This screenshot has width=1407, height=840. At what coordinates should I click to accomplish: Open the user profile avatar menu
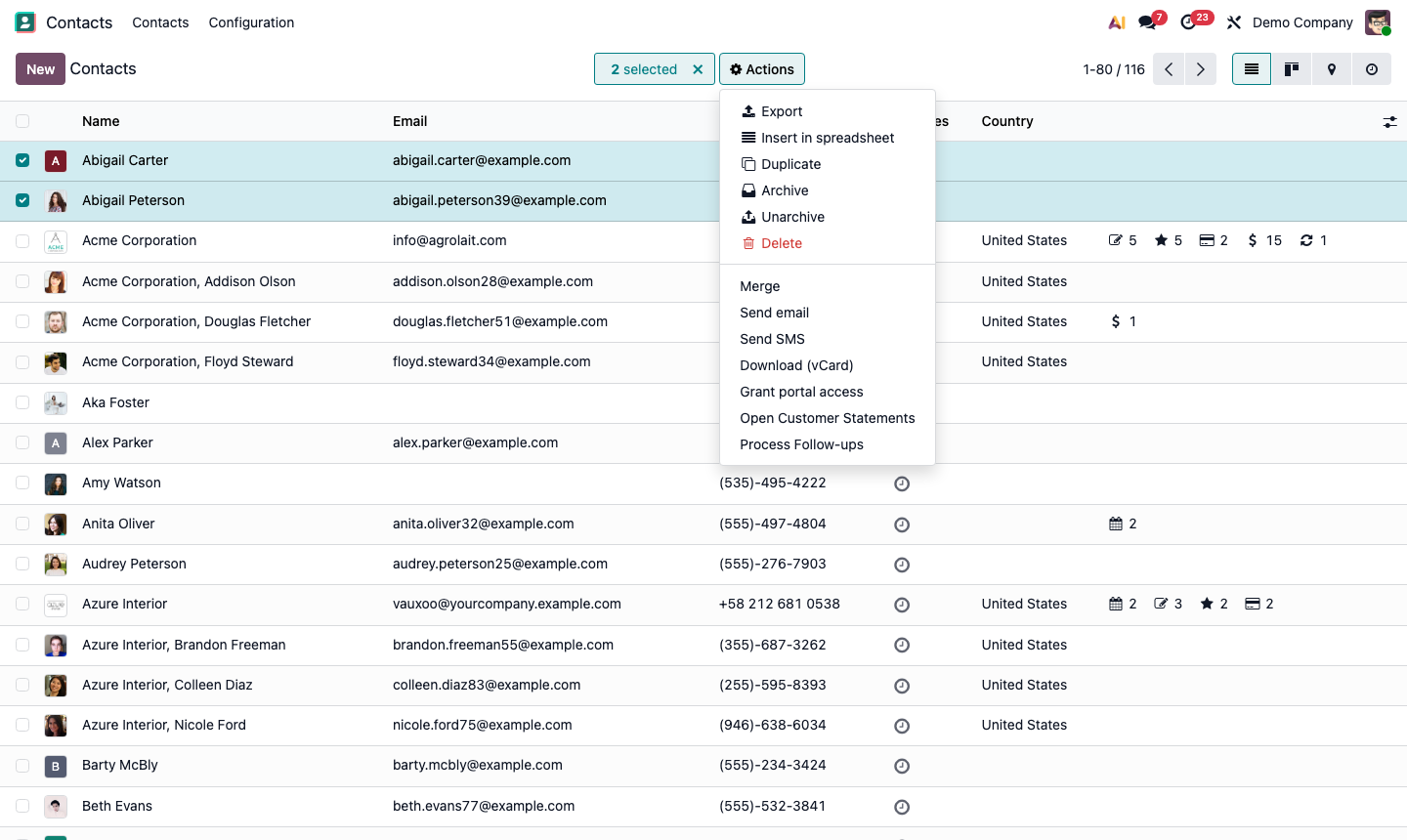pos(1377,21)
